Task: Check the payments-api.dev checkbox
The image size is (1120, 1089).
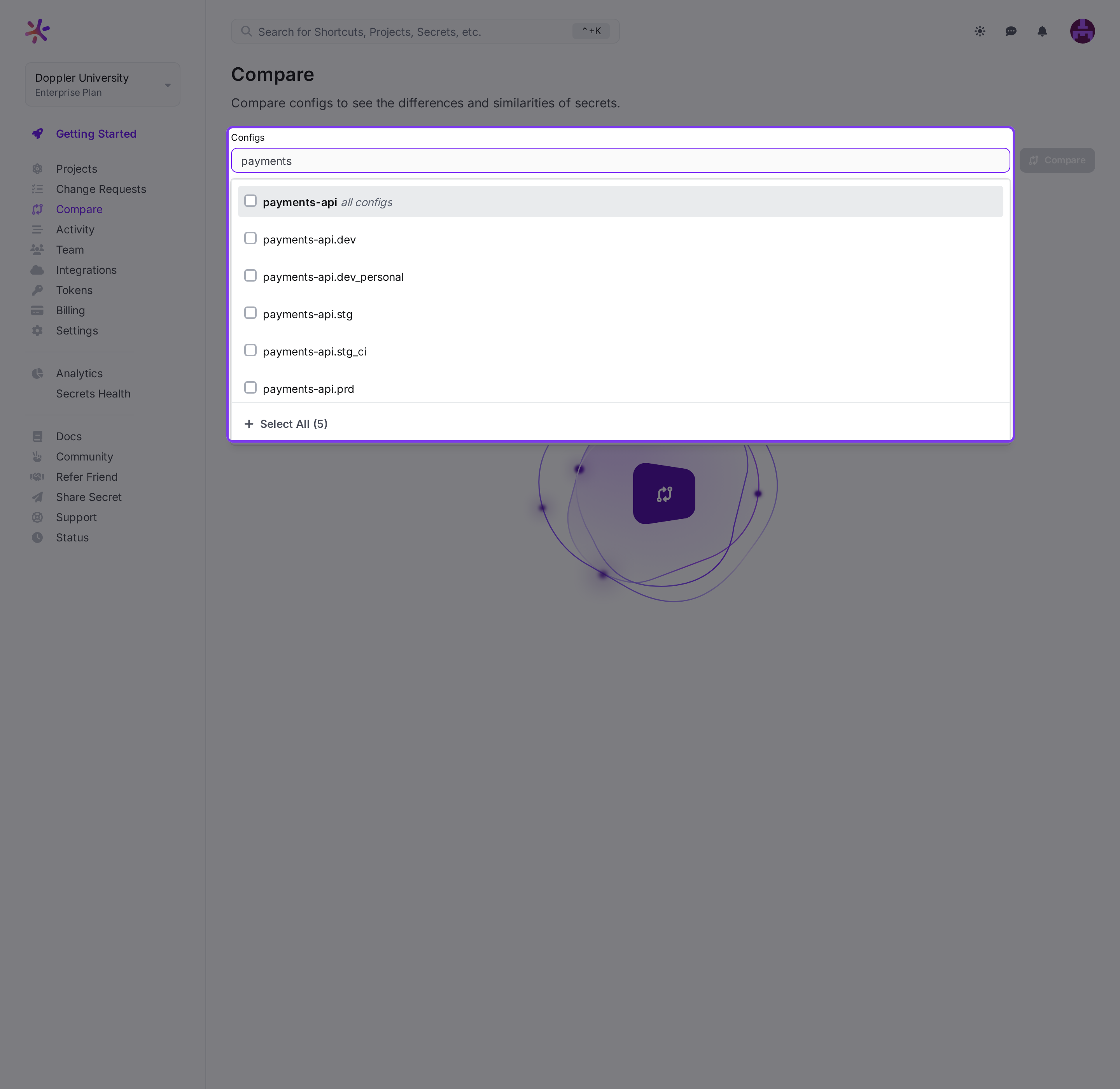Action: (x=250, y=238)
